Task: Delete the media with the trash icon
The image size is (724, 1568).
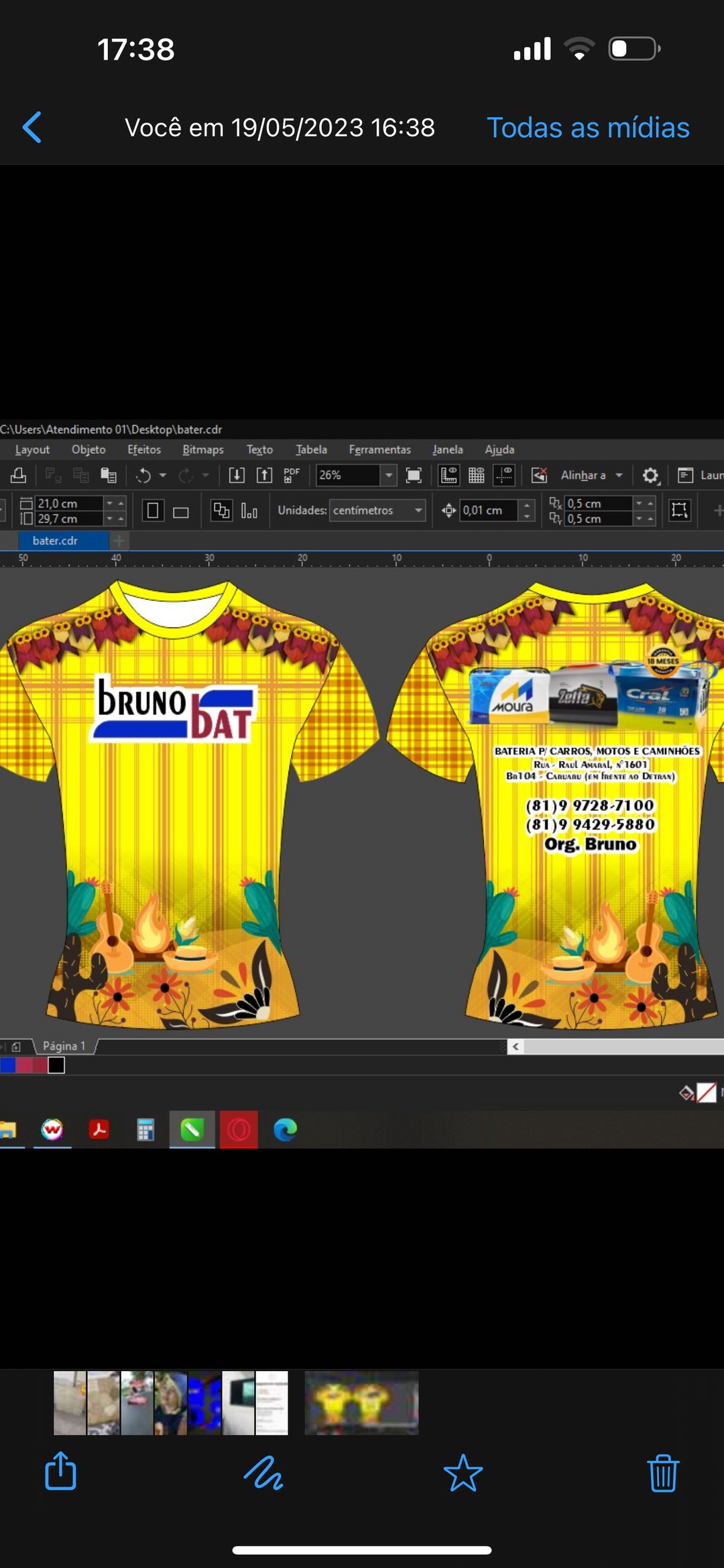Action: point(663,1472)
